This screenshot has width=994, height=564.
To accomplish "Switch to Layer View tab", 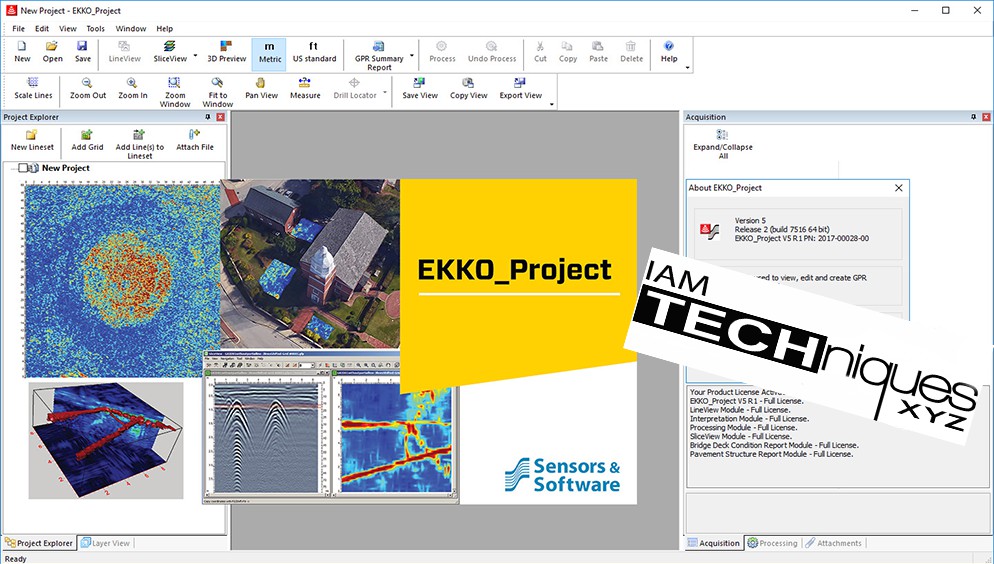I will coord(105,543).
